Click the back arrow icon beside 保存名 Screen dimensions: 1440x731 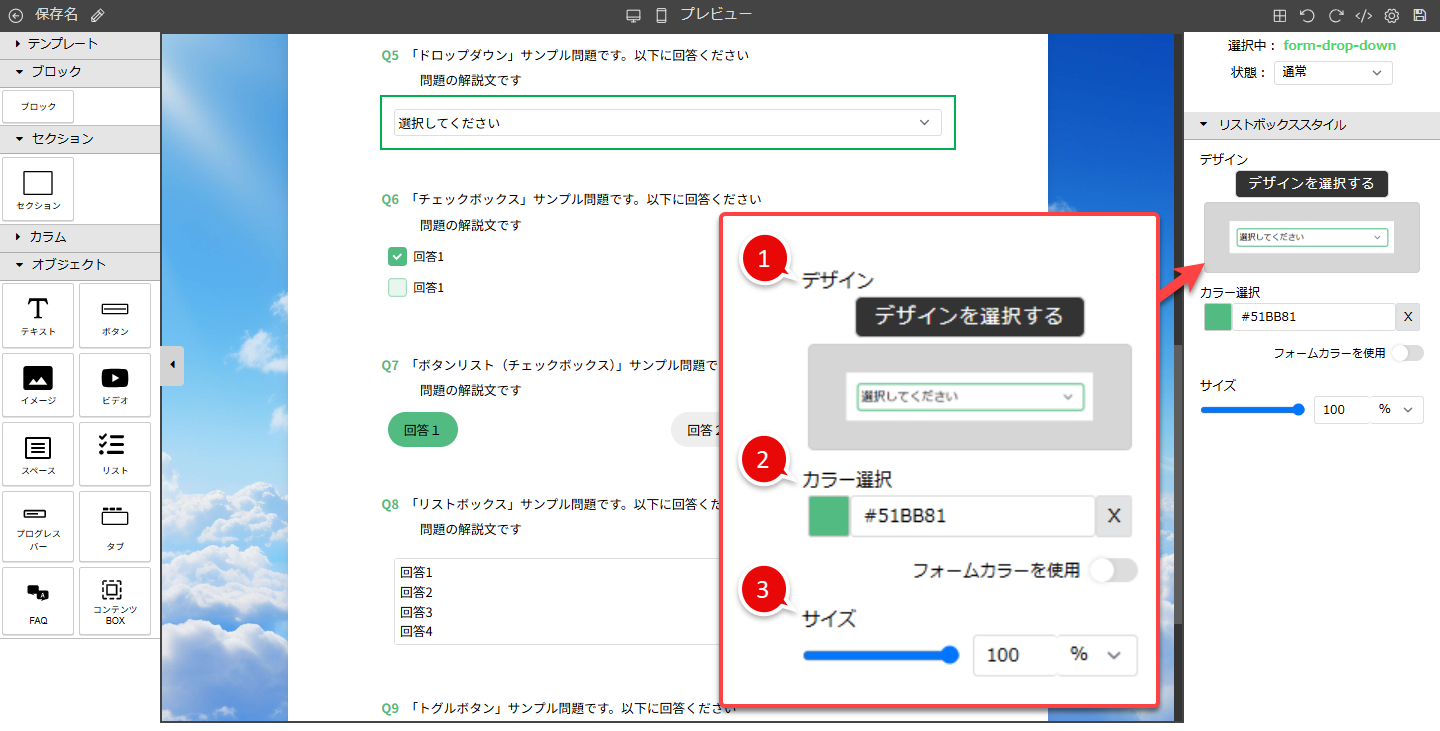click(x=15, y=15)
